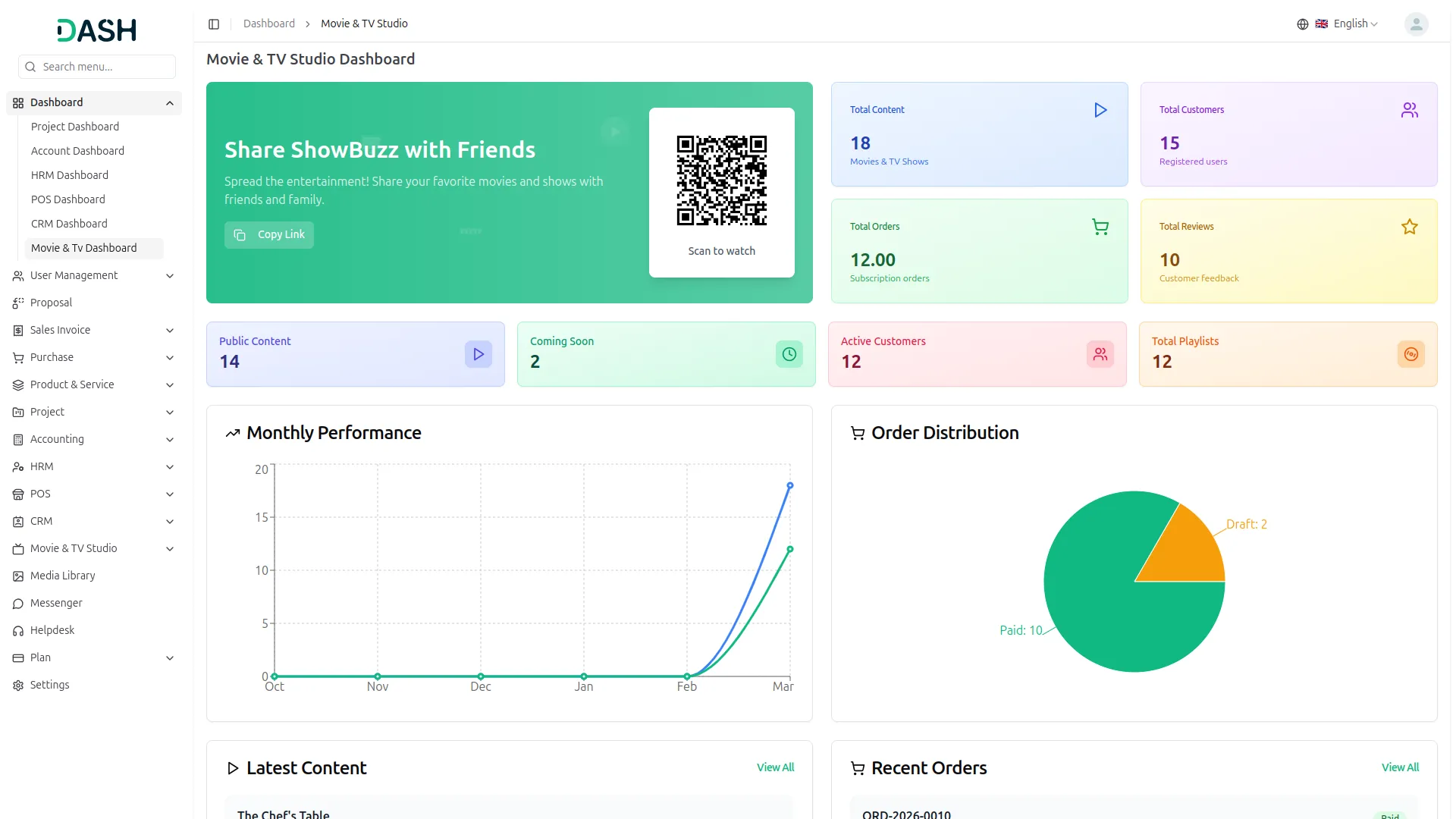
Task: Select Media Library in sidebar
Action: point(63,576)
